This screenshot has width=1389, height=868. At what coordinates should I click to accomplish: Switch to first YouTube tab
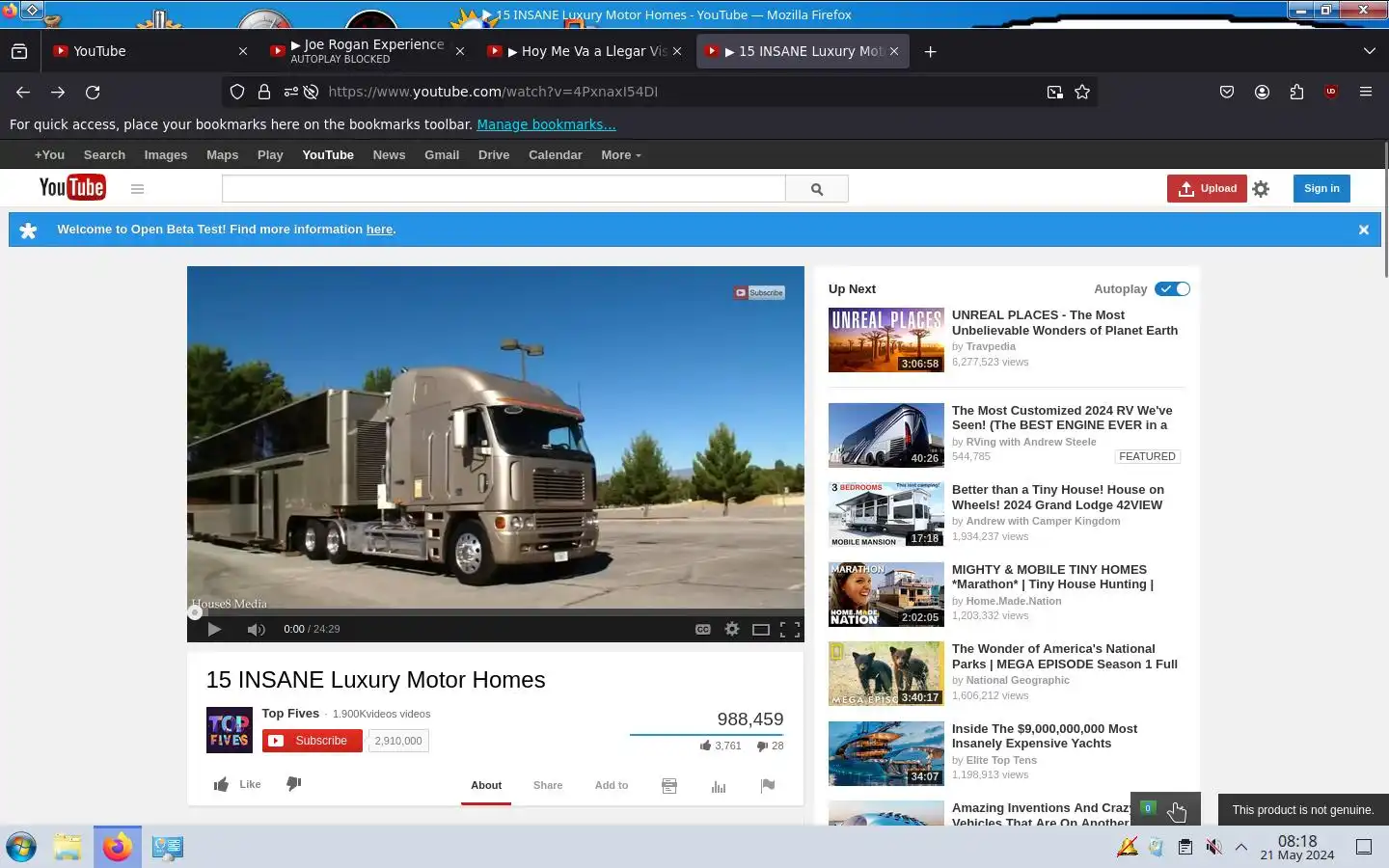(x=150, y=51)
